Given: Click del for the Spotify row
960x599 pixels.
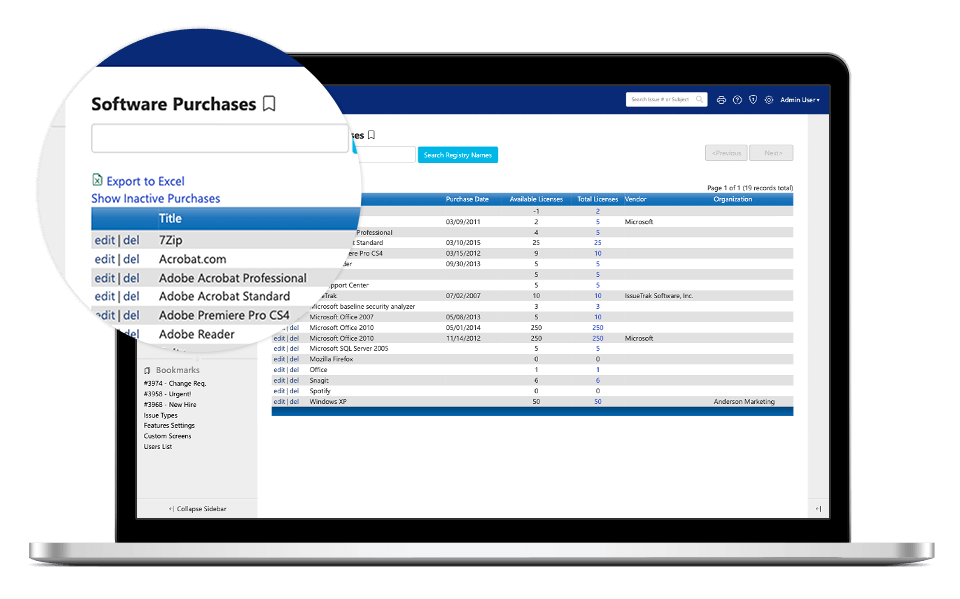Looking at the screenshot, I should pyautogui.click(x=294, y=391).
